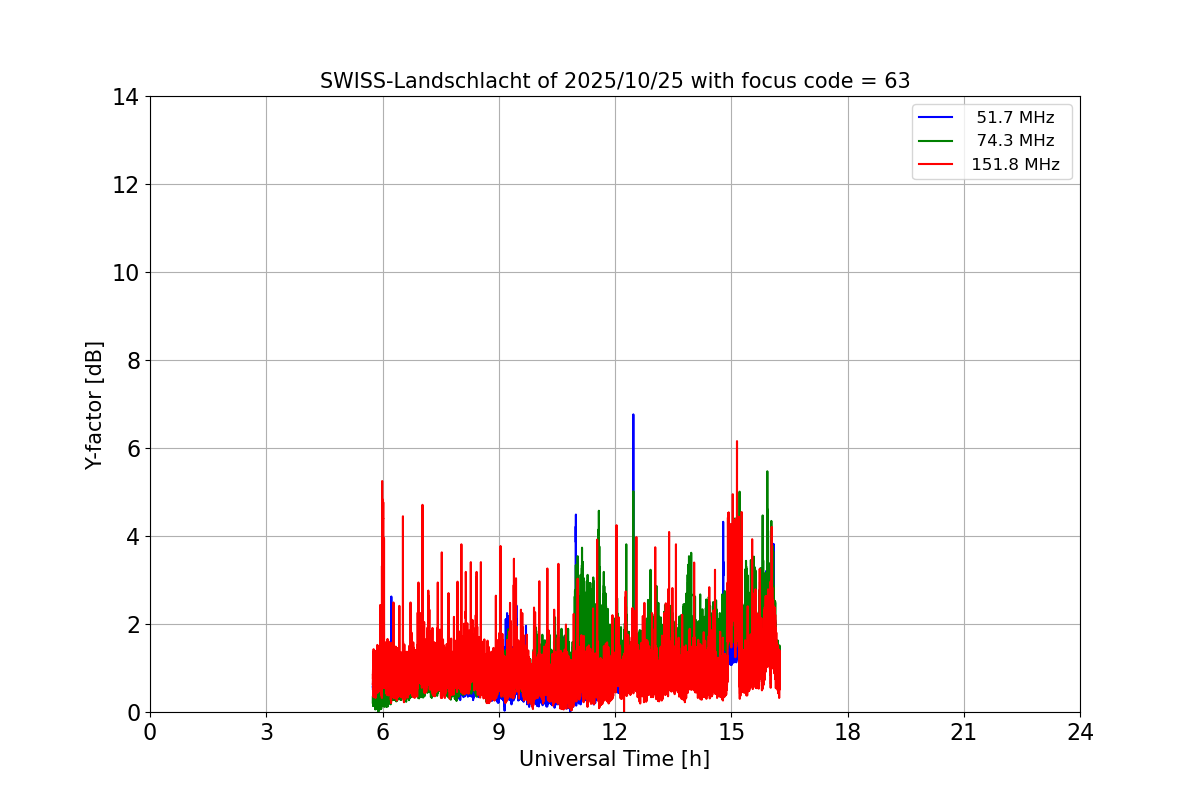Click y-axis tick label 10

[126, 273]
